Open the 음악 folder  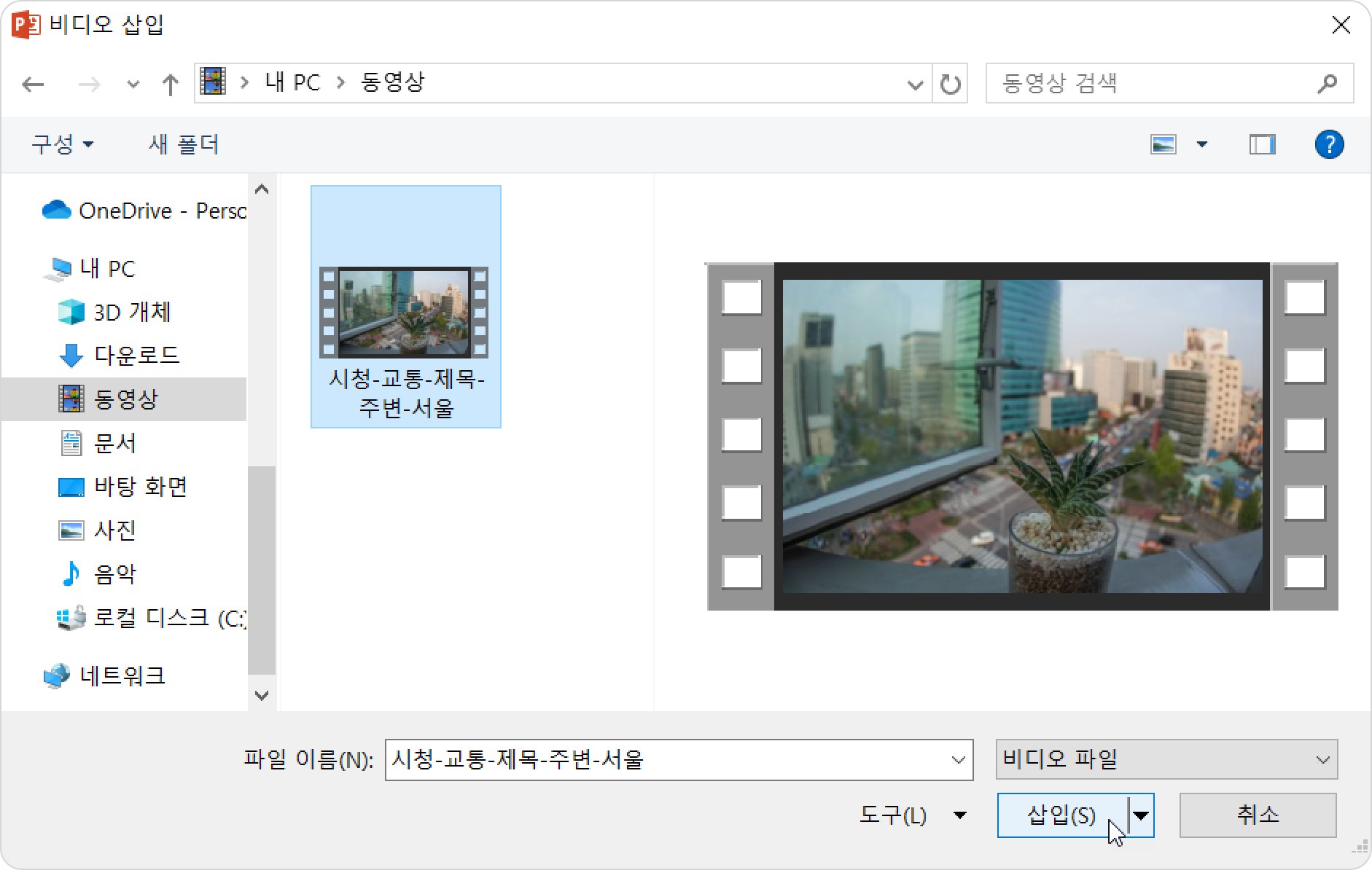[x=114, y=574]
